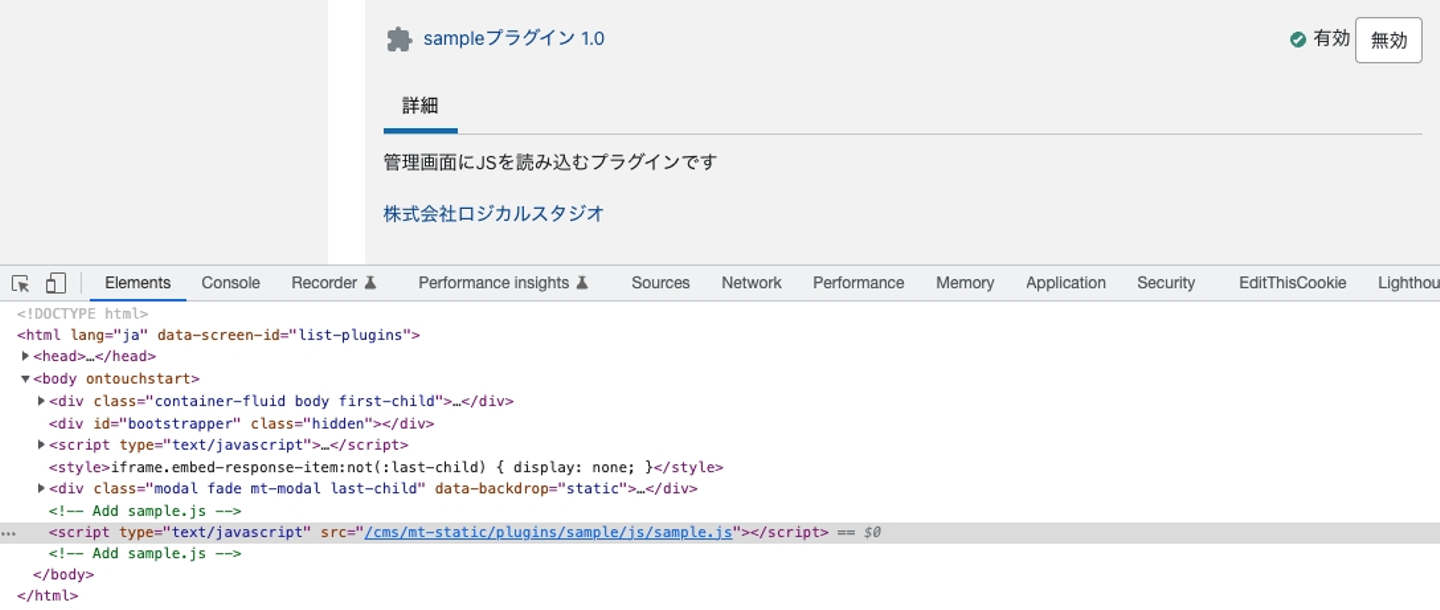
Task: Click the Recorder tab flask icon
Action: (x=370, y=283)
